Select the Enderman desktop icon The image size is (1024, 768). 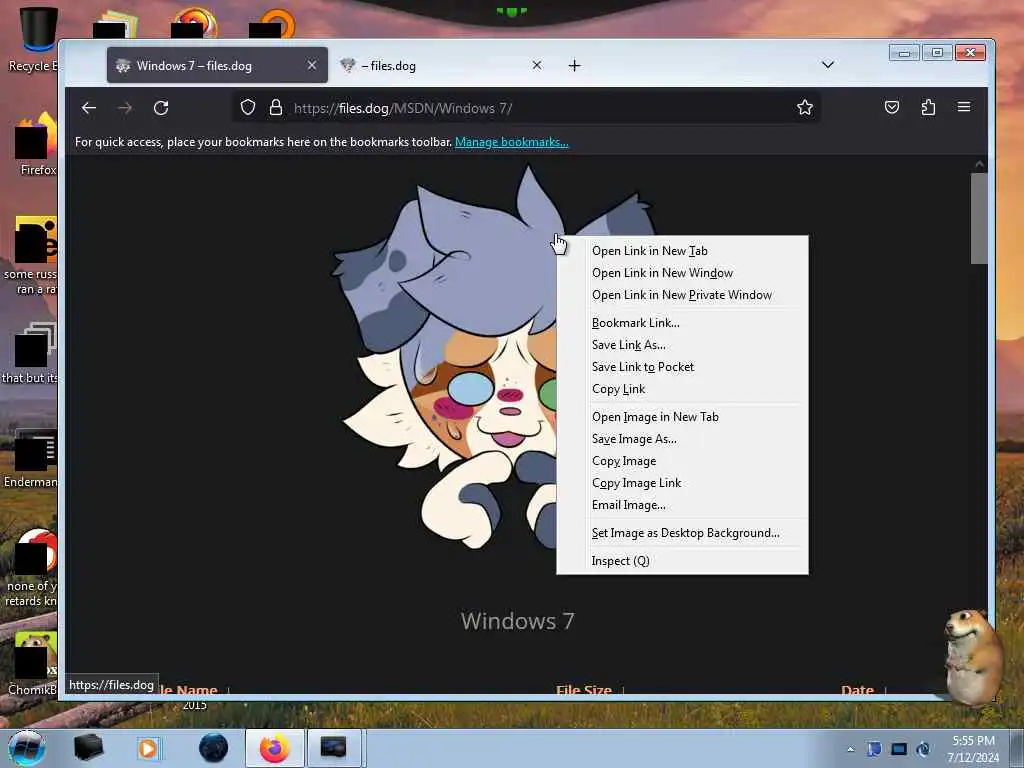tap(31, 457)
